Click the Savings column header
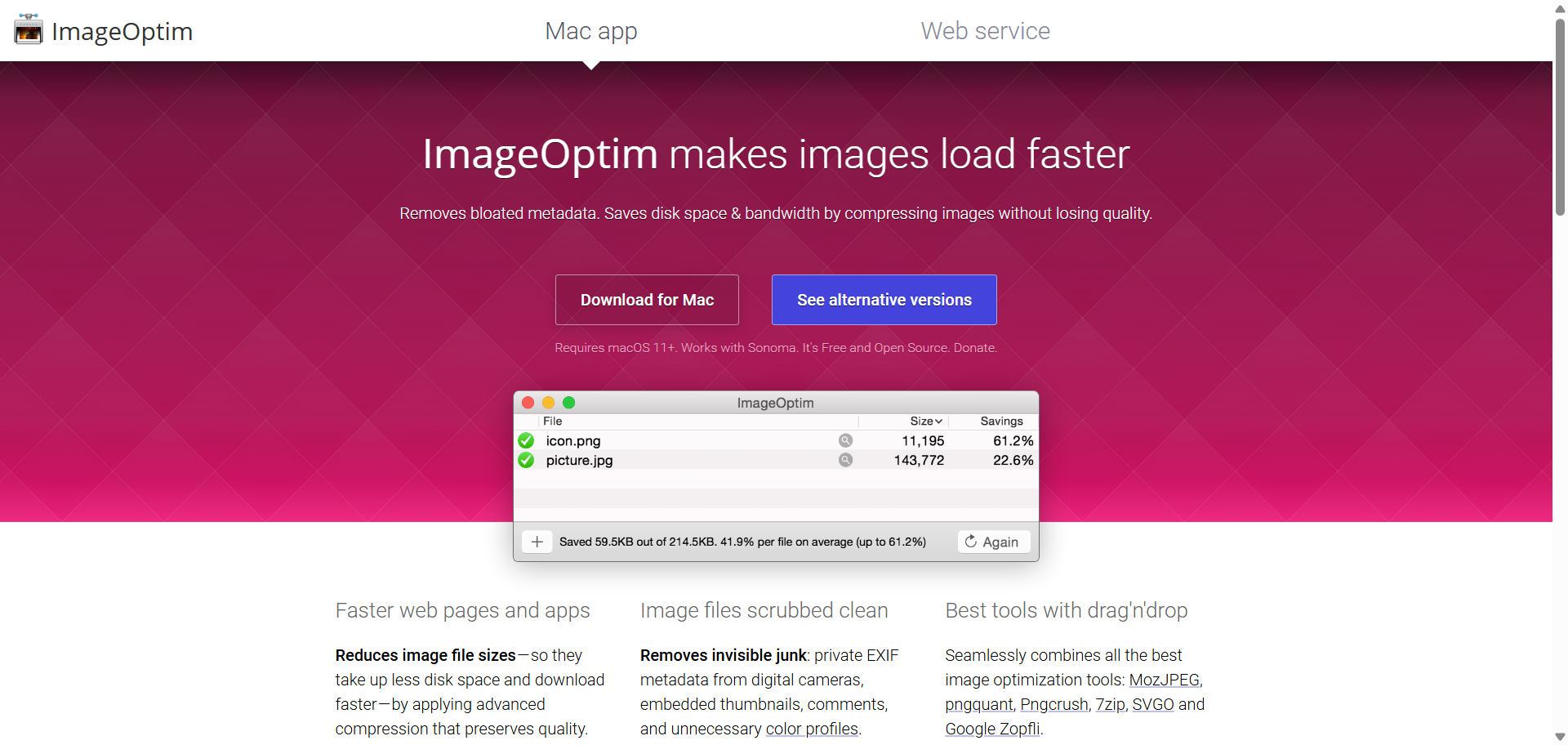The height and width of the screenshot is (745, 1568). (x=1000, y=422)
